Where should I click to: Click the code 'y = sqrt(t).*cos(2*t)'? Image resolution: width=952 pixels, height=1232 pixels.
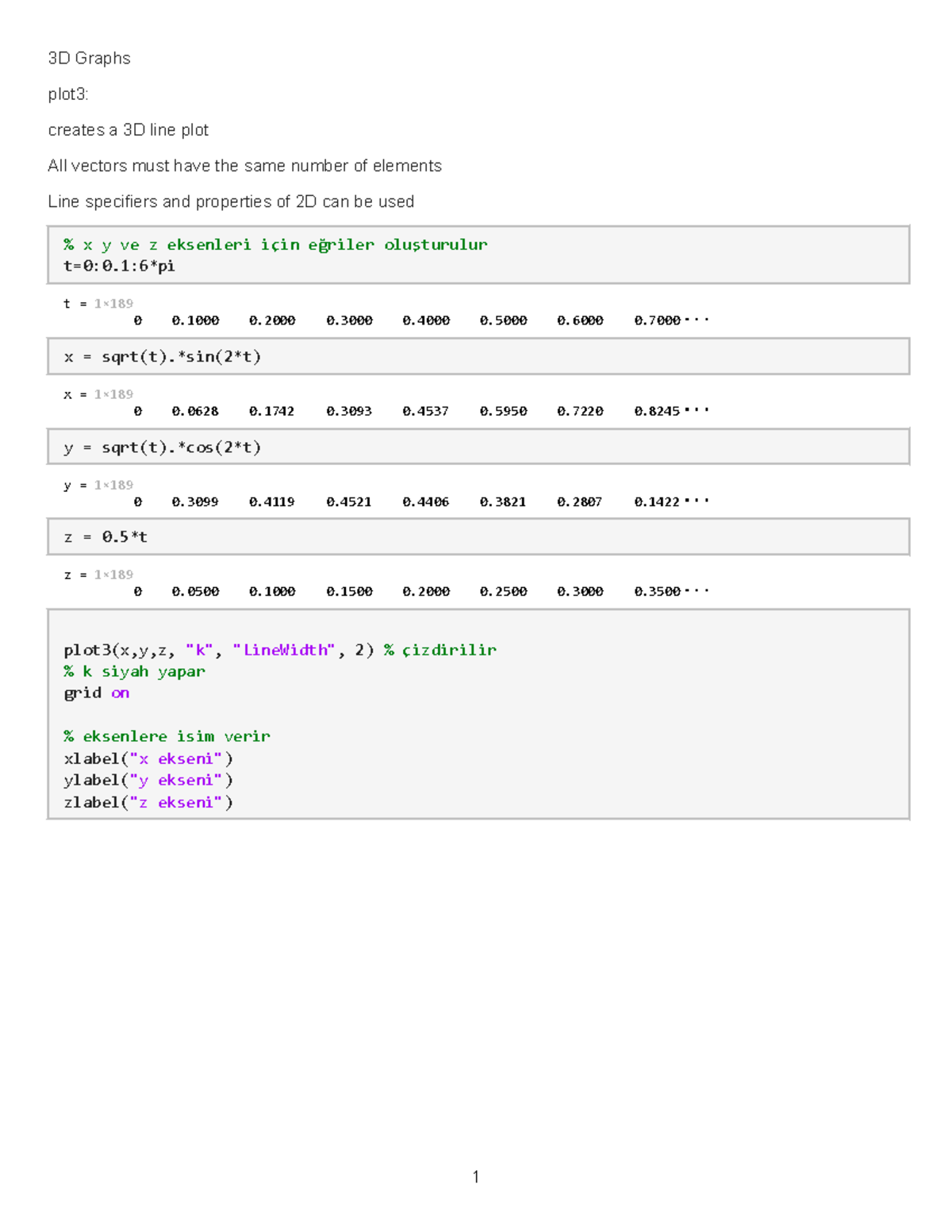tap(163, 447)
